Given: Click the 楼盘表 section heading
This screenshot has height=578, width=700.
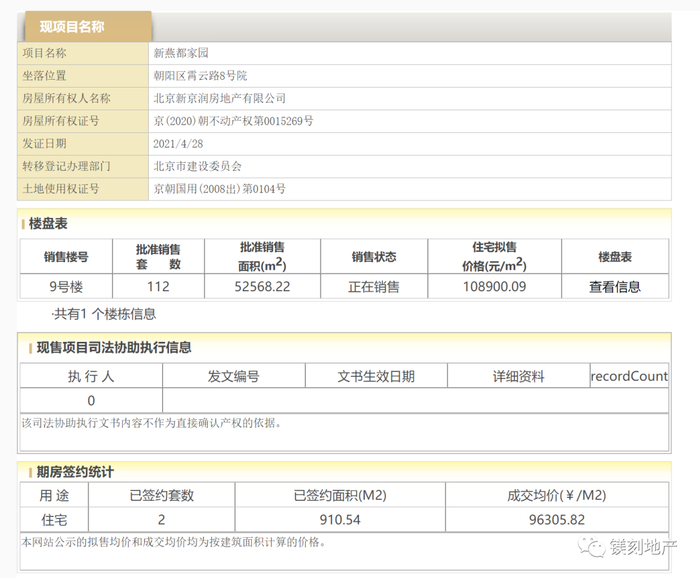Looking at the screenshot, I should pos(48,224).
